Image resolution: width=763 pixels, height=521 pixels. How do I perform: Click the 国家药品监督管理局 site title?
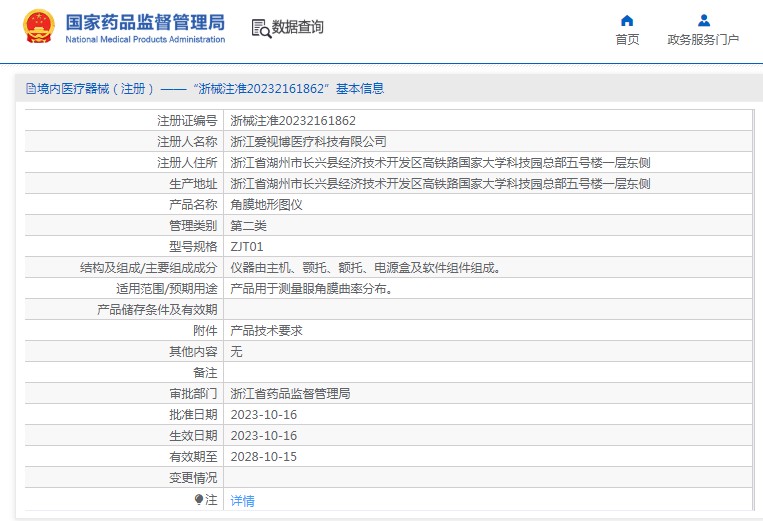point(145,22)
